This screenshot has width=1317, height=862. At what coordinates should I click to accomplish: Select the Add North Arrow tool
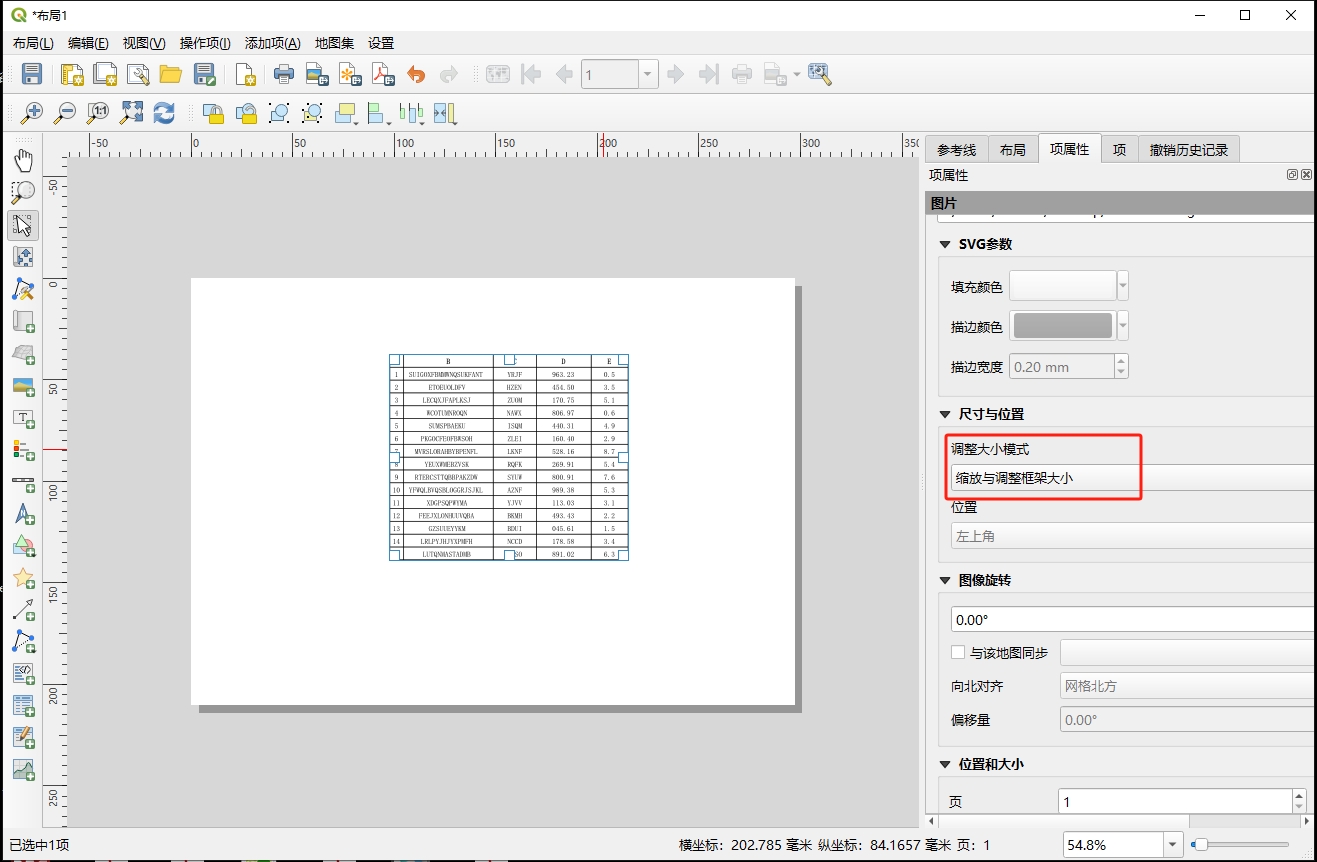(23, 514)
